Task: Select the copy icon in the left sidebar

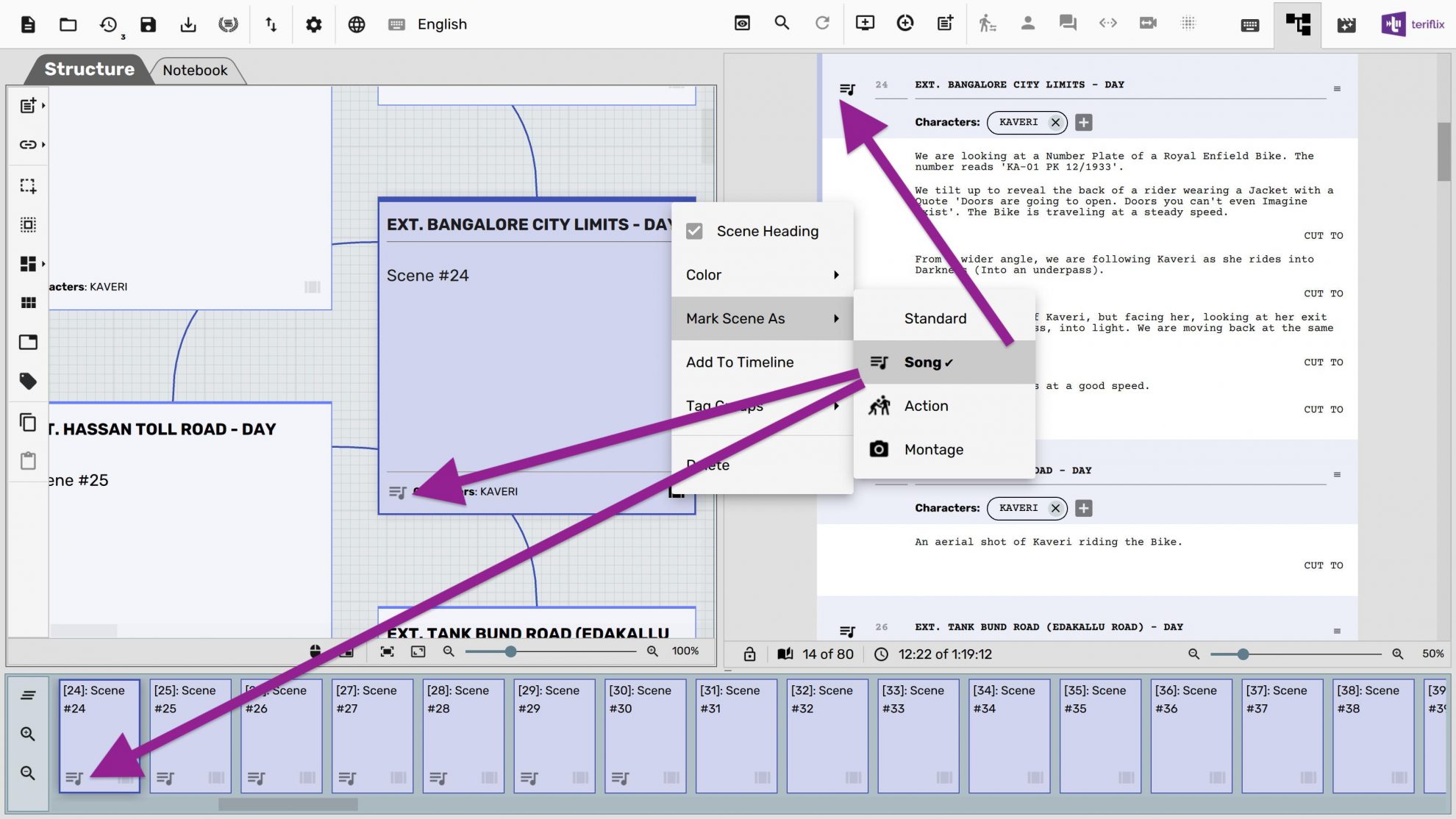Action: [x=28, y=423]
